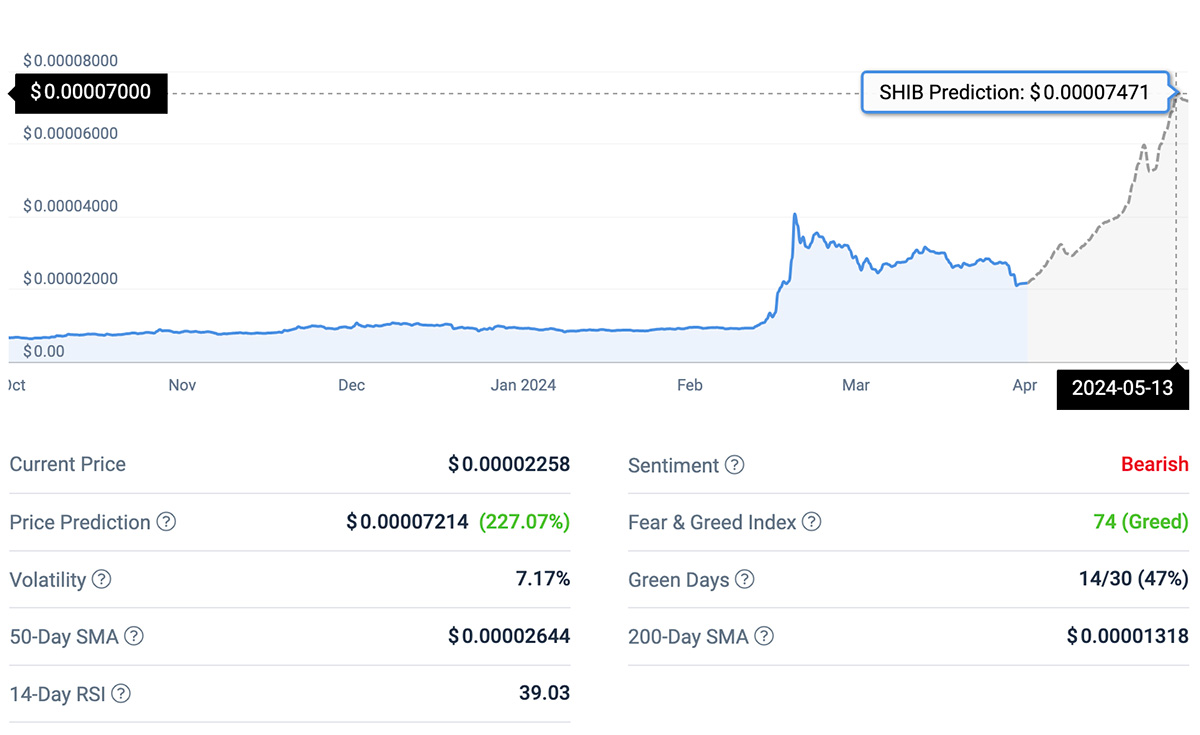Viewport: 1200px width, 735px height.
Task: Click the predicted price $0.00007214
Action: point(408,522)
